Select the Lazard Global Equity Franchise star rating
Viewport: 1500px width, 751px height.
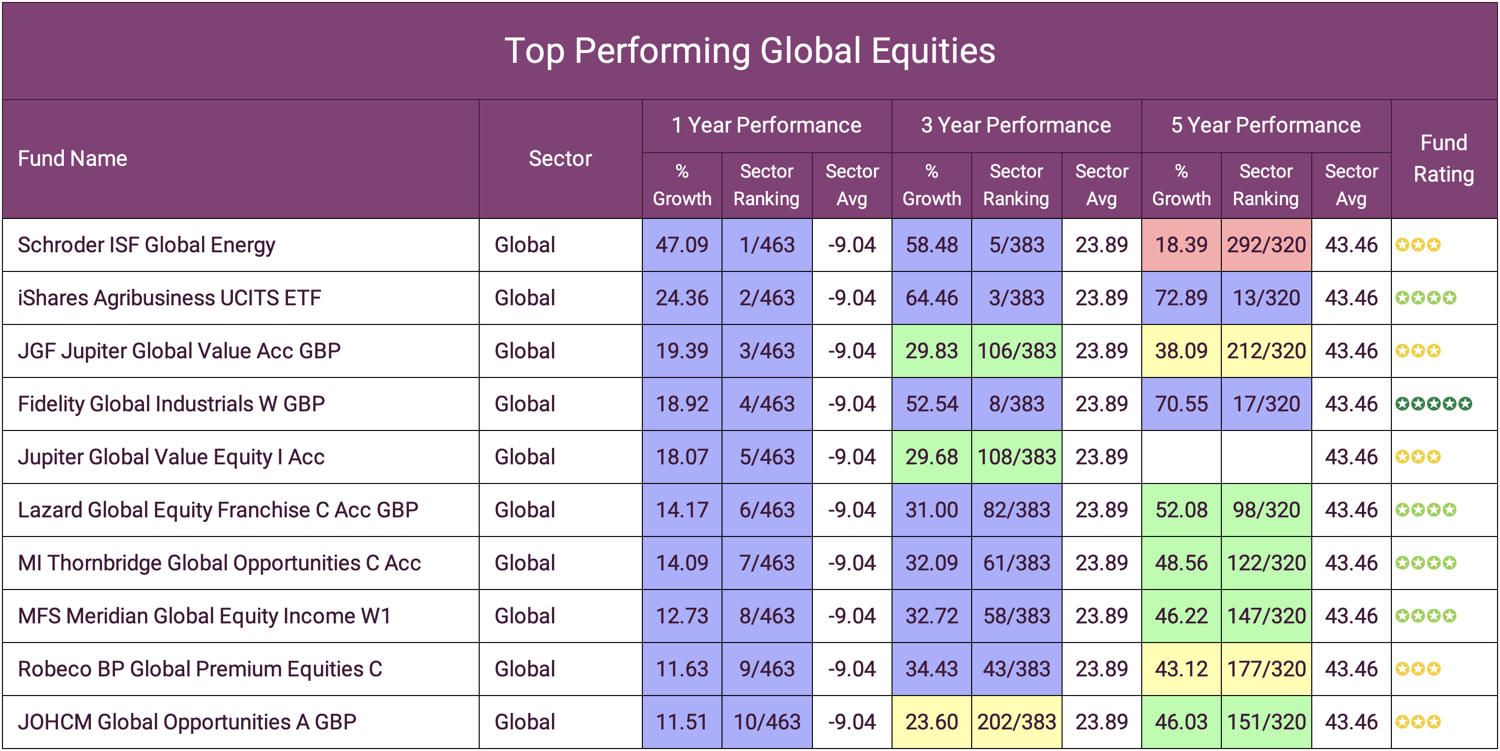1426,510
